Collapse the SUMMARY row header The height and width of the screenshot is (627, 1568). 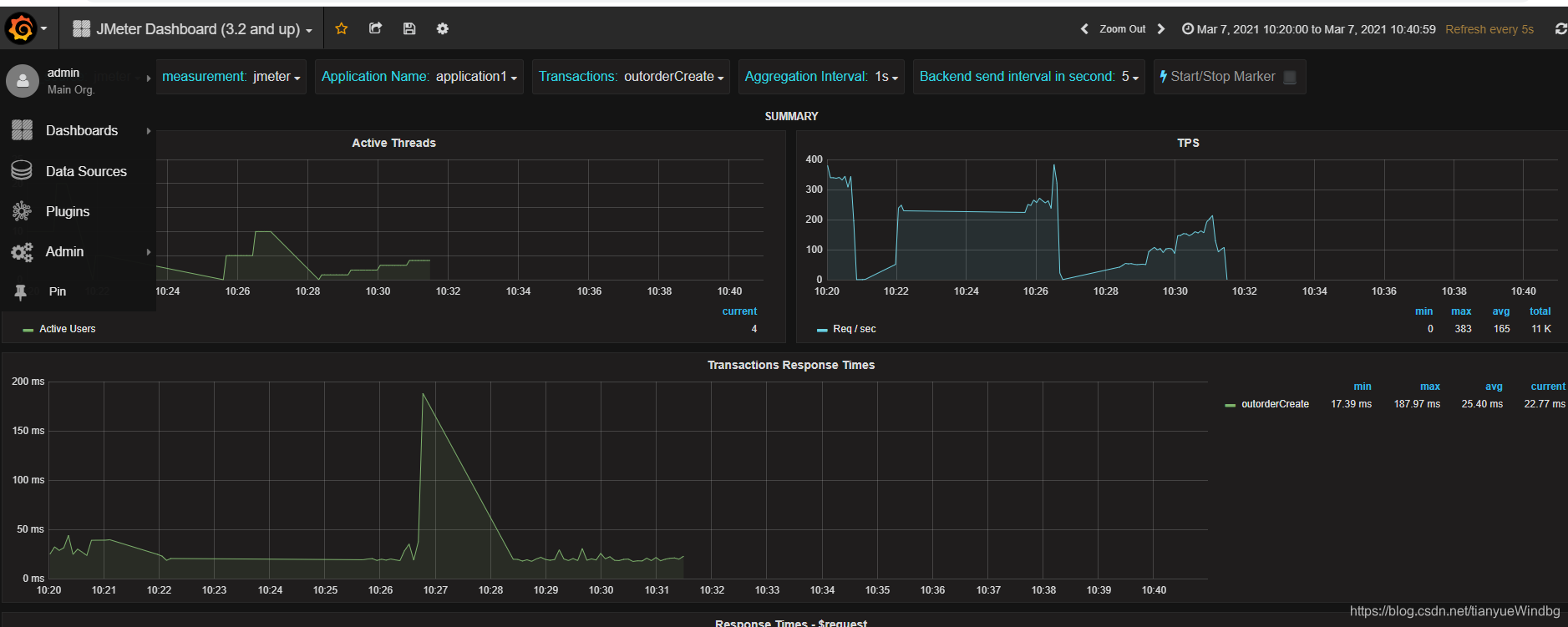[791, 116]
